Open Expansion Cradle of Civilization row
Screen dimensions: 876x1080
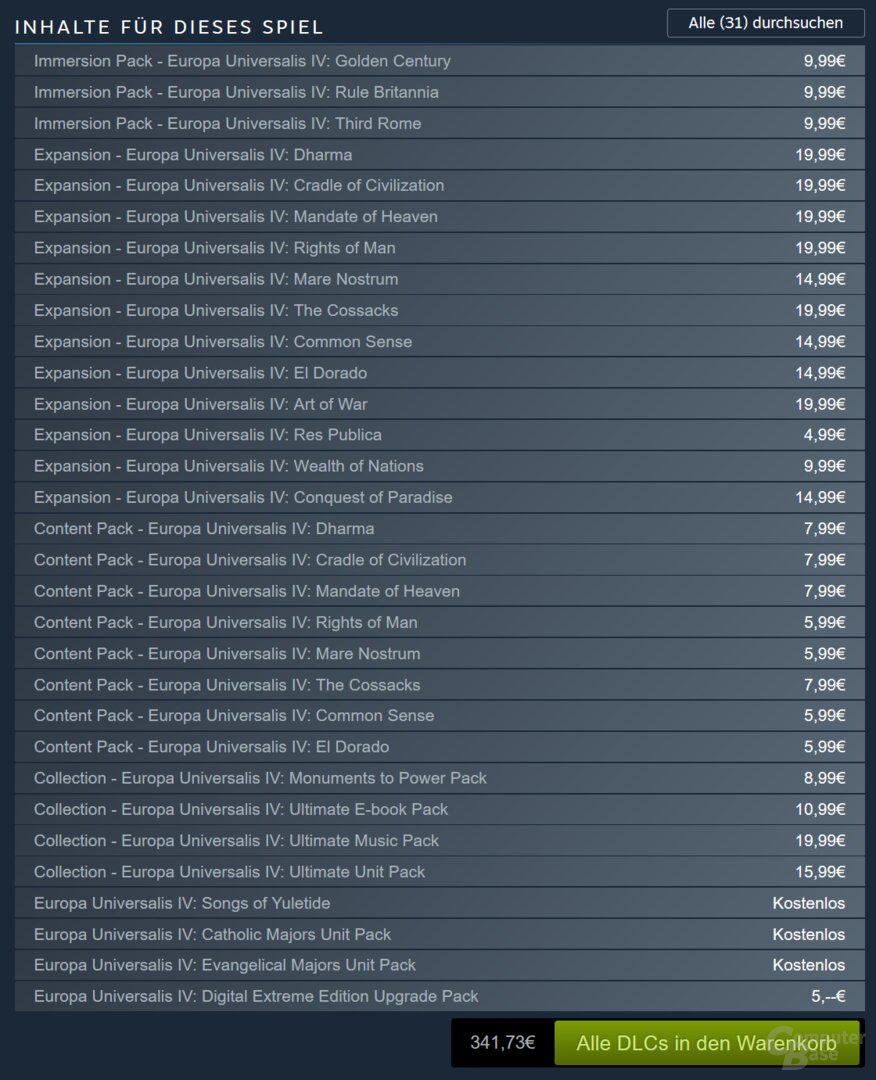(x=439, y=185)
